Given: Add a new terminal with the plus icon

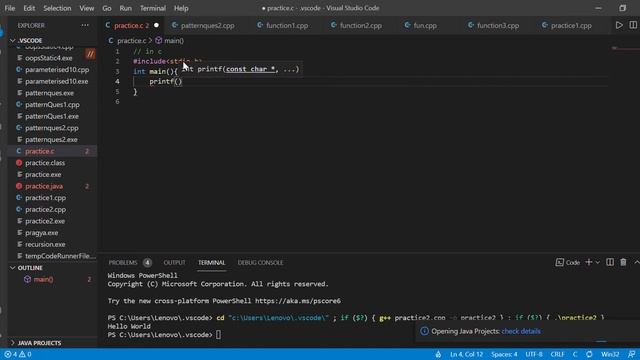Looking at the screenshot, I should tap(589, 262).
